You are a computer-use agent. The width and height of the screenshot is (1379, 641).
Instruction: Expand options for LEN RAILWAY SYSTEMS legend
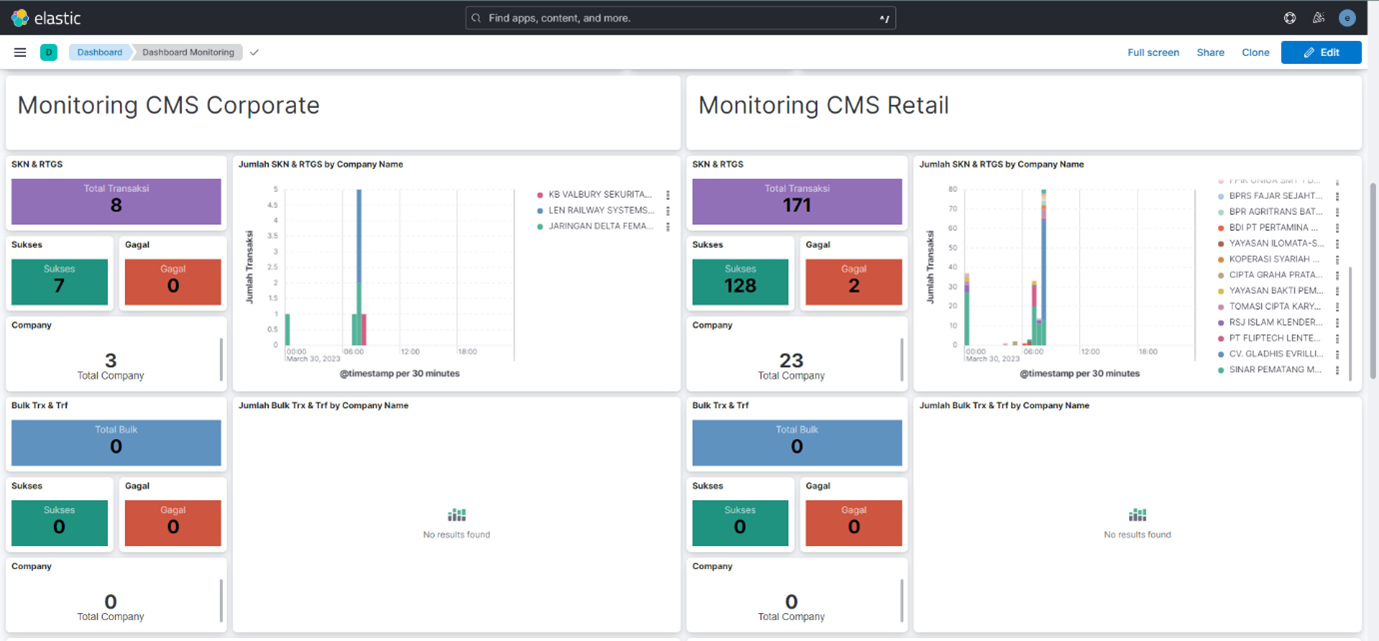click(x=668, y=211)
